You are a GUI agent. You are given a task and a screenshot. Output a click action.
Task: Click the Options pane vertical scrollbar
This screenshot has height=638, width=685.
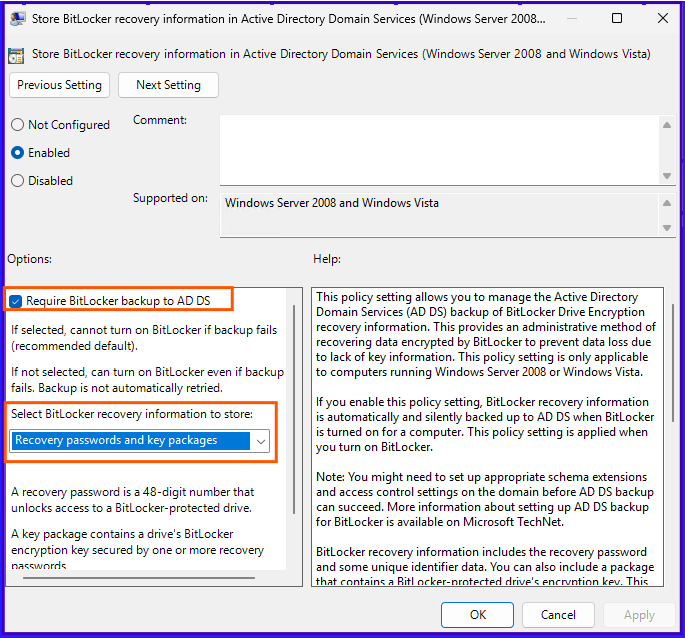(x=293, y=400)
